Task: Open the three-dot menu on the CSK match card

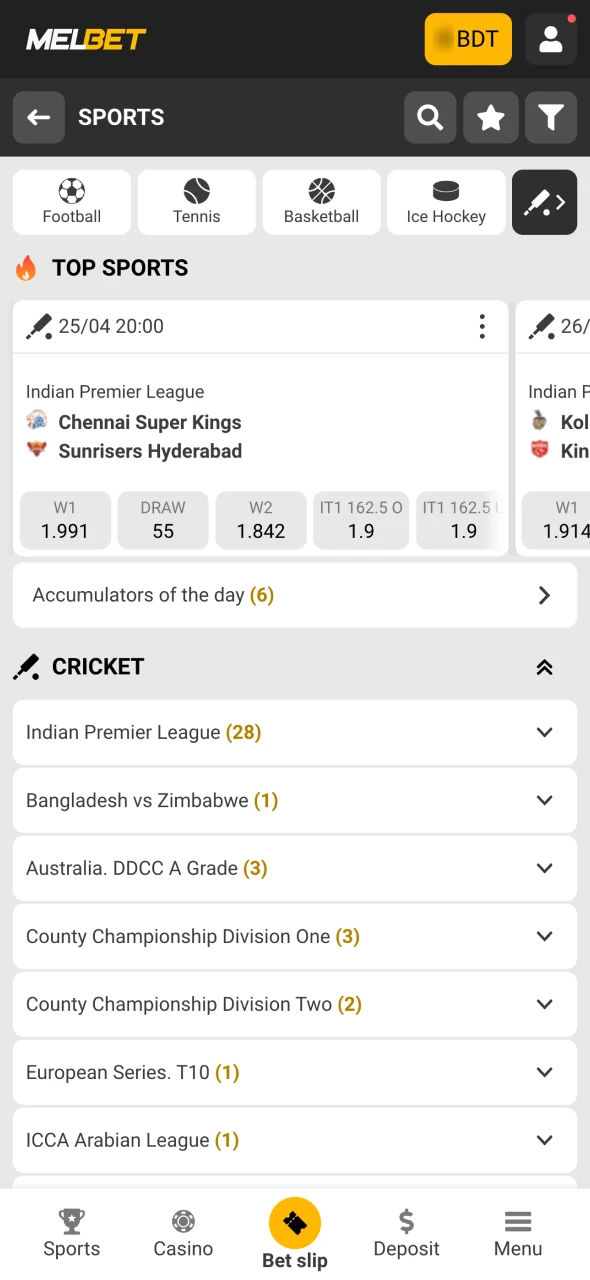Action: pos(482,326)
